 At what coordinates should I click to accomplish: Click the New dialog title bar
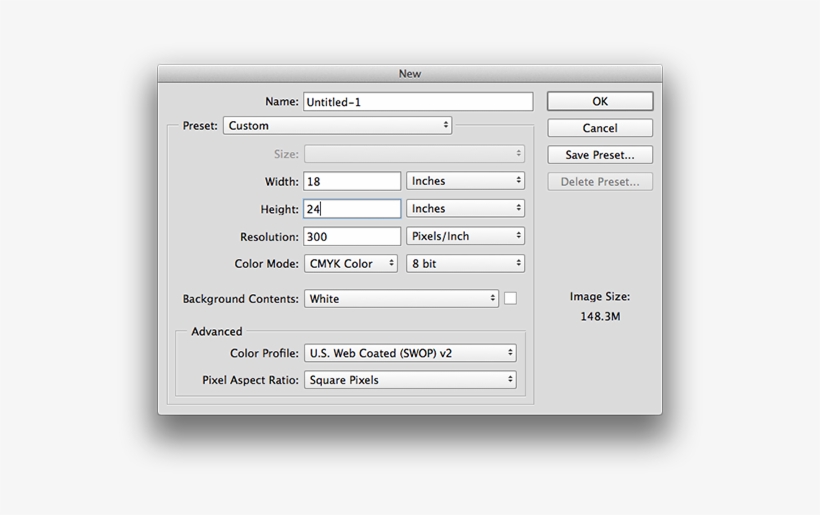tap(409, 73)
